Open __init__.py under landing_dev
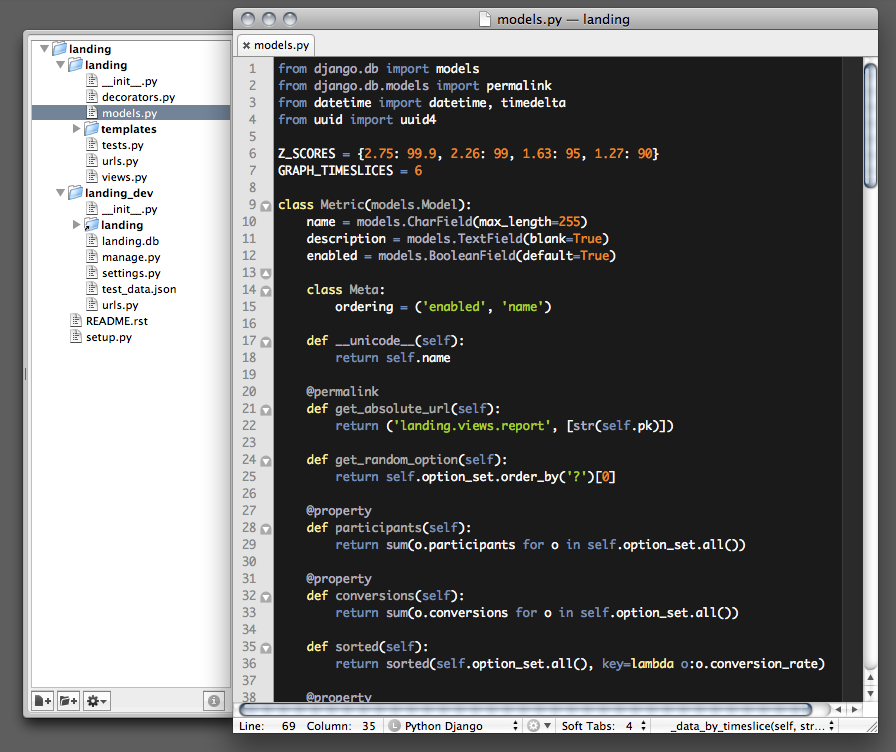 [130, 209]
